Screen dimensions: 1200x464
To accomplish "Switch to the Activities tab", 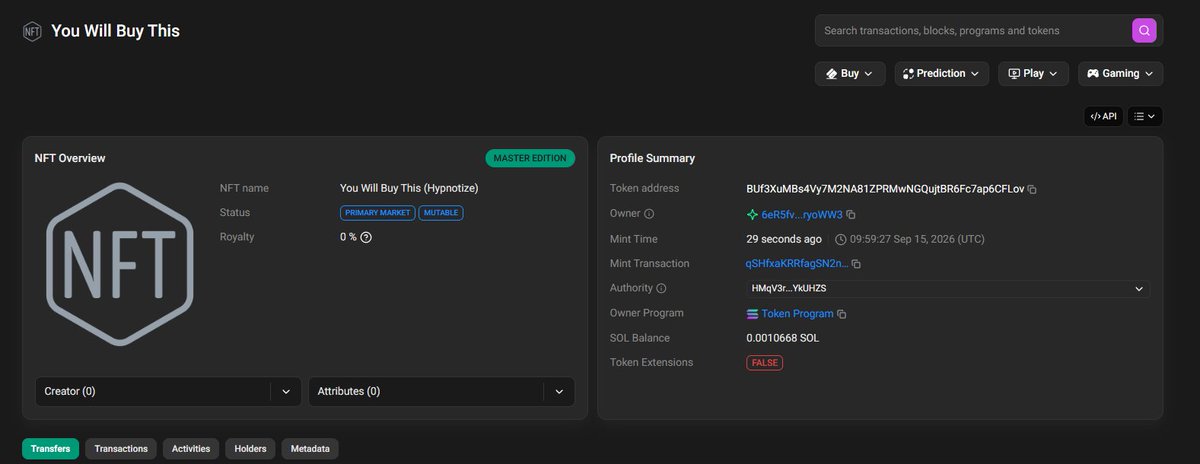I will (191, 449).
